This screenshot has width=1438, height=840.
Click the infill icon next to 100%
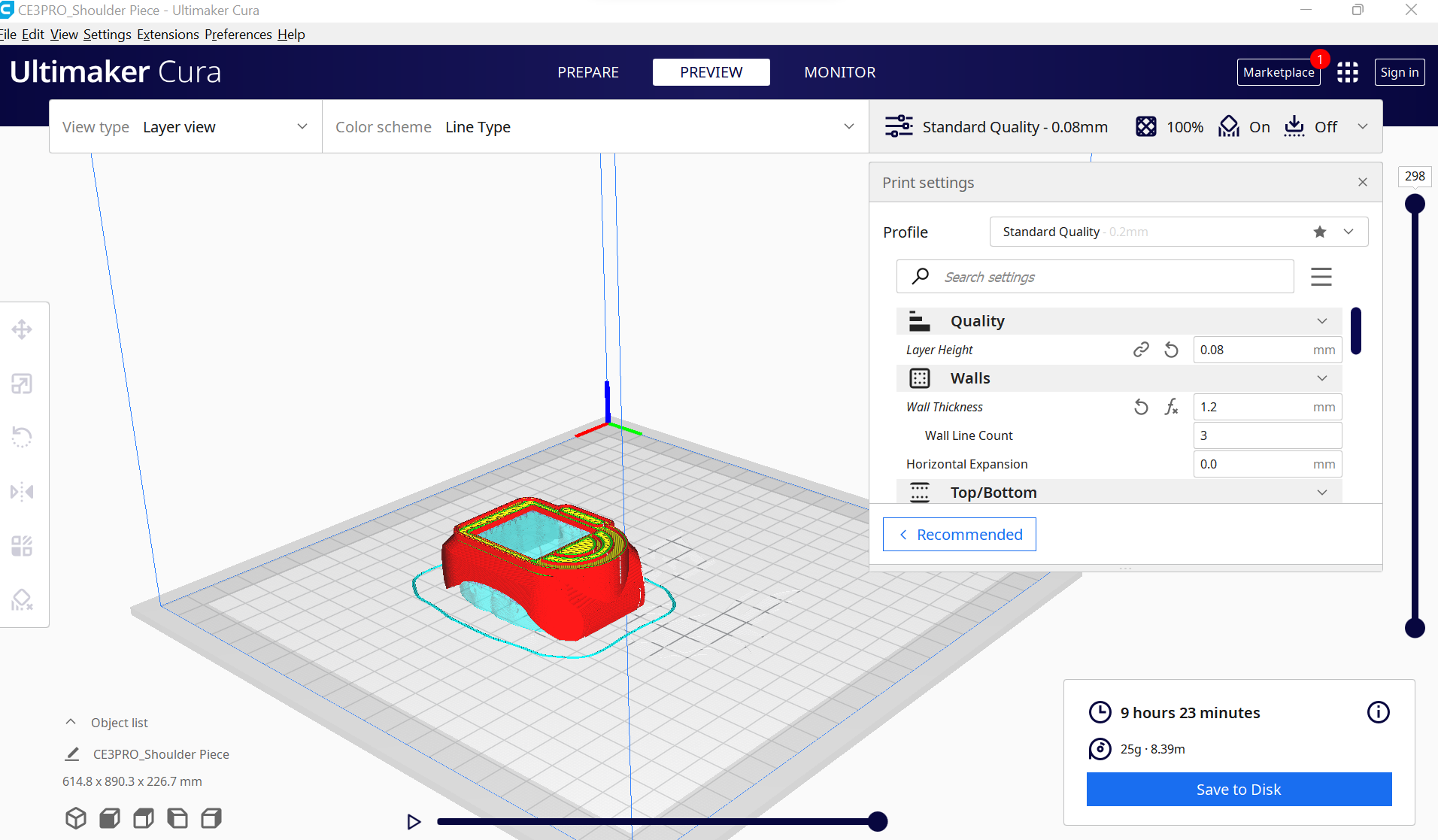tap(1146, 126)
